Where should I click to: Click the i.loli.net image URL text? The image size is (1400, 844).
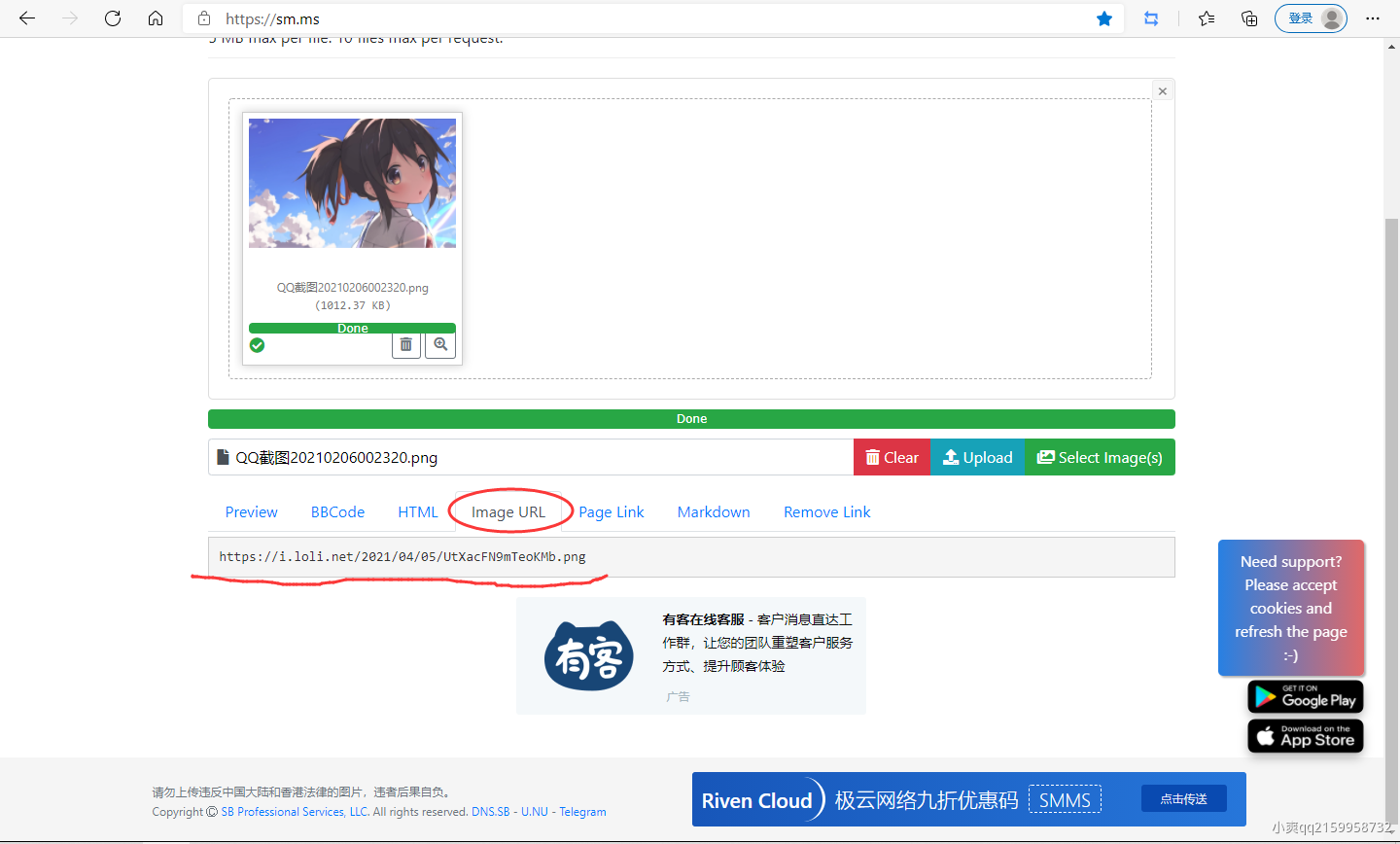click(402, 557)
